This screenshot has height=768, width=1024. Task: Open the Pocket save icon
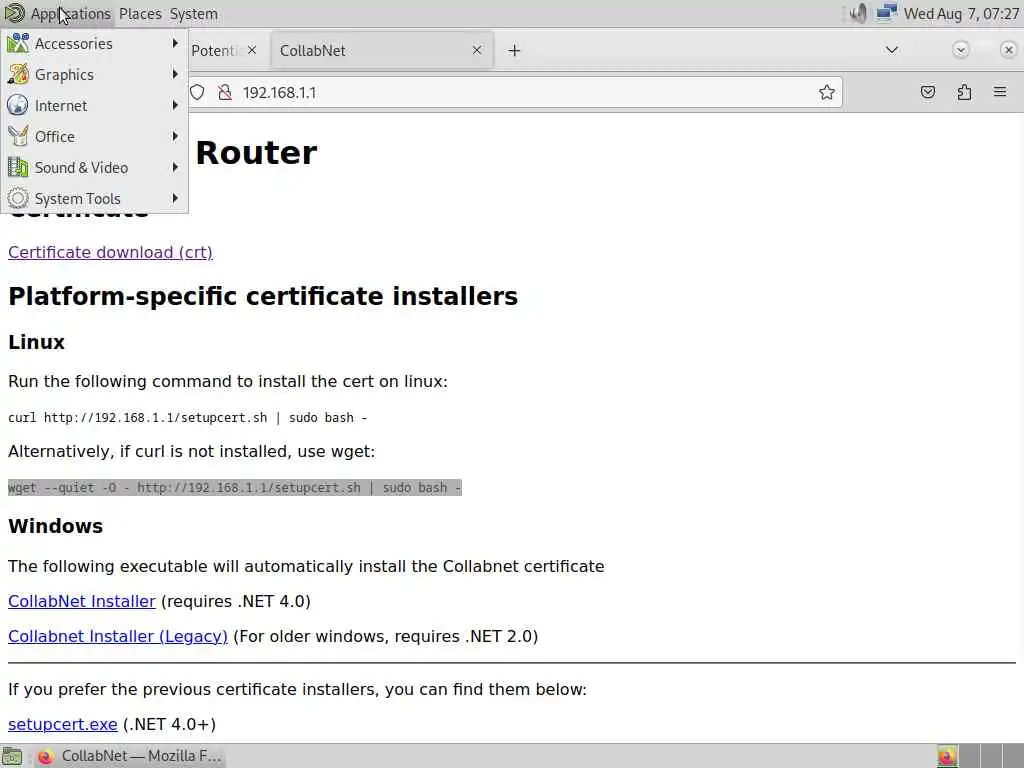928,92
